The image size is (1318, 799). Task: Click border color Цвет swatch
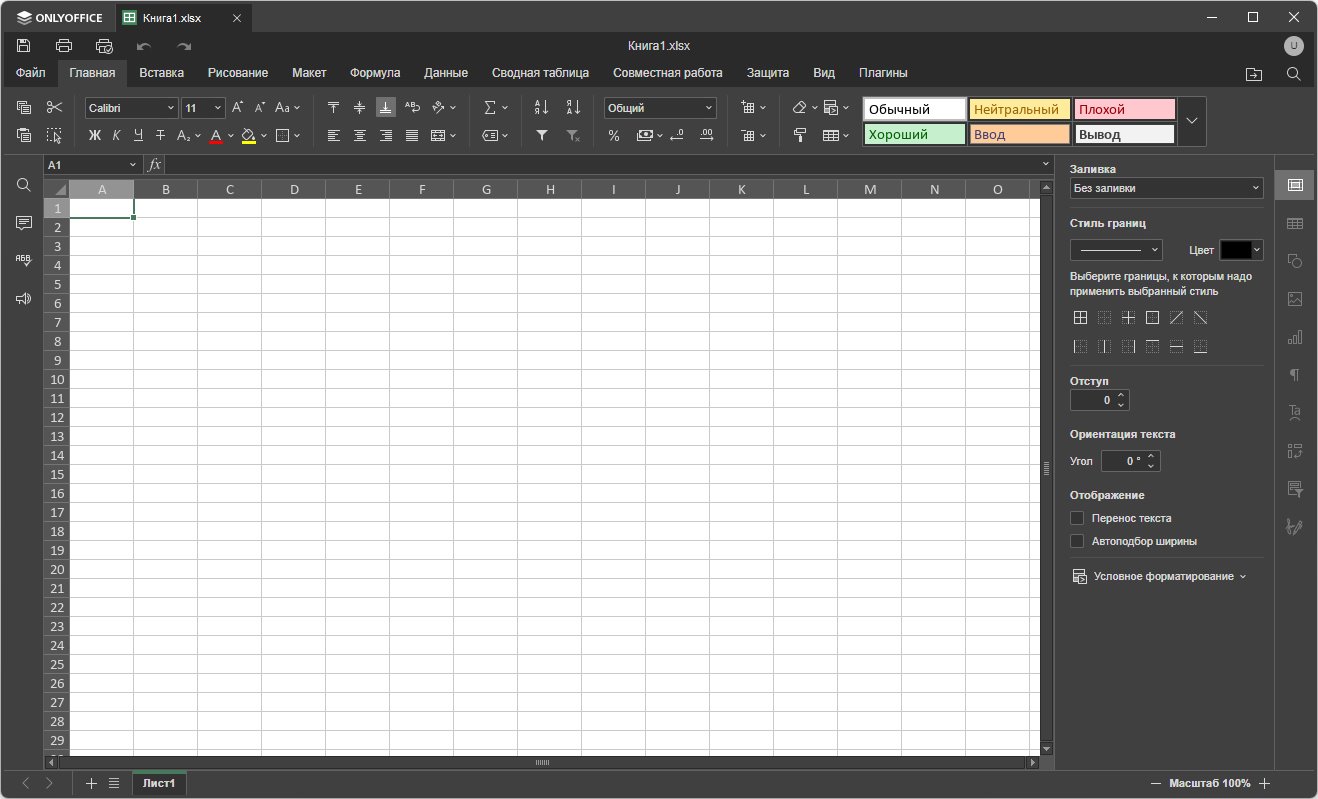click(1237, 250)
